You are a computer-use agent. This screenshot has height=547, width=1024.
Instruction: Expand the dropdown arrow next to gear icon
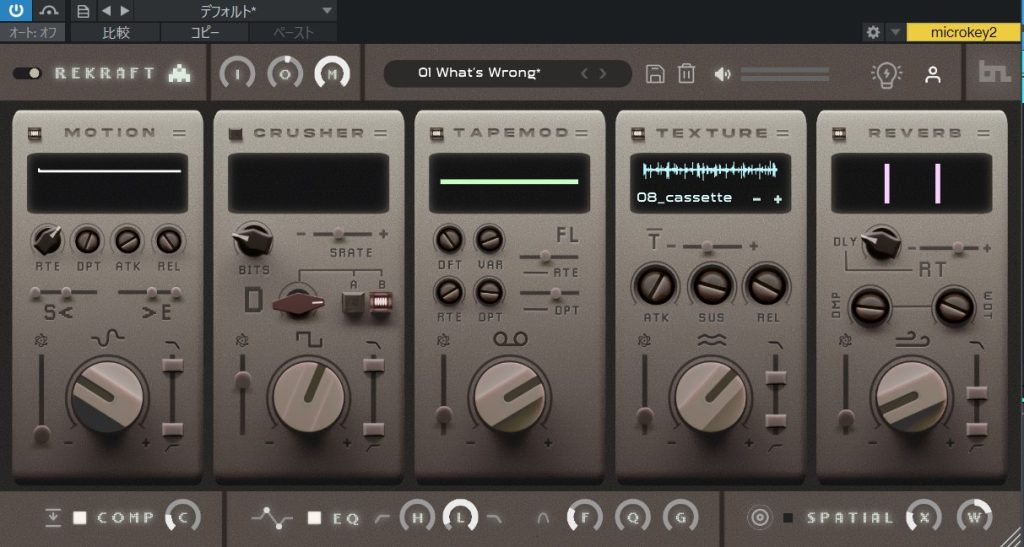(x=895, y=32)
